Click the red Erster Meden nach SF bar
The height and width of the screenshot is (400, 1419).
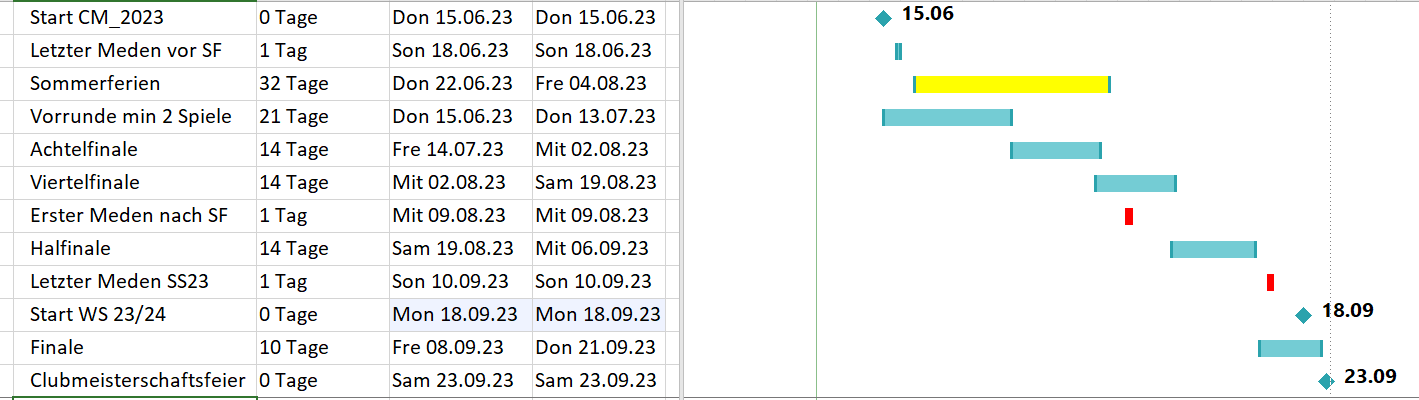click(1129, 216)
